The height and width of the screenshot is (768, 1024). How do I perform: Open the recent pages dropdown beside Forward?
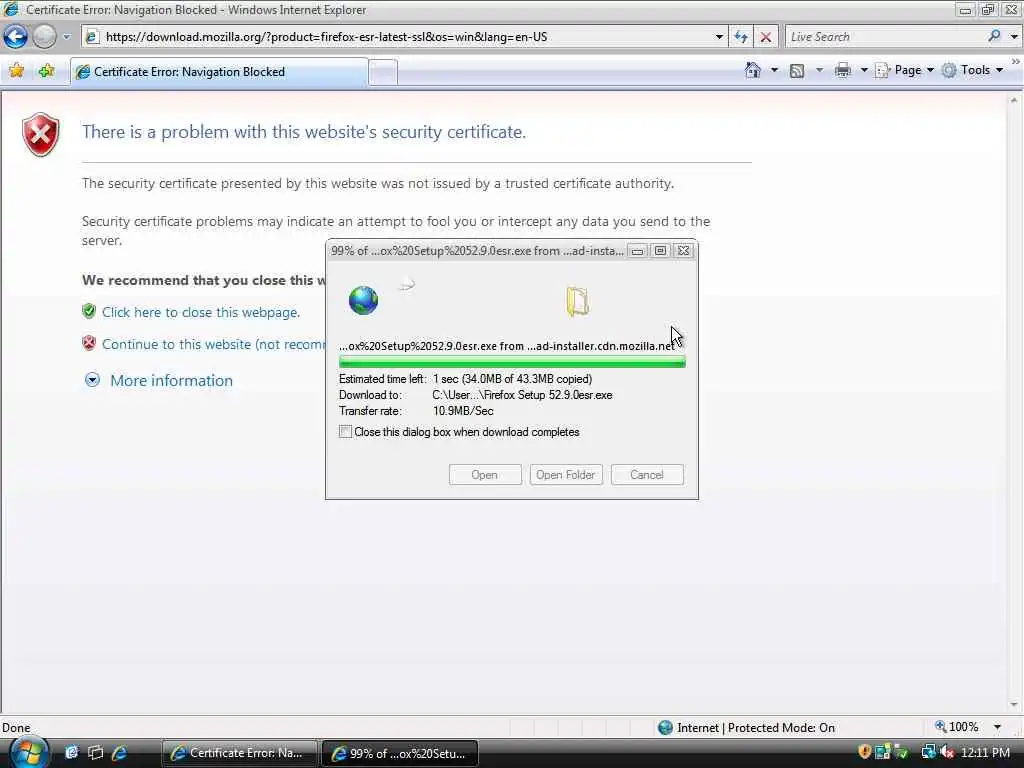coord(66,37)
